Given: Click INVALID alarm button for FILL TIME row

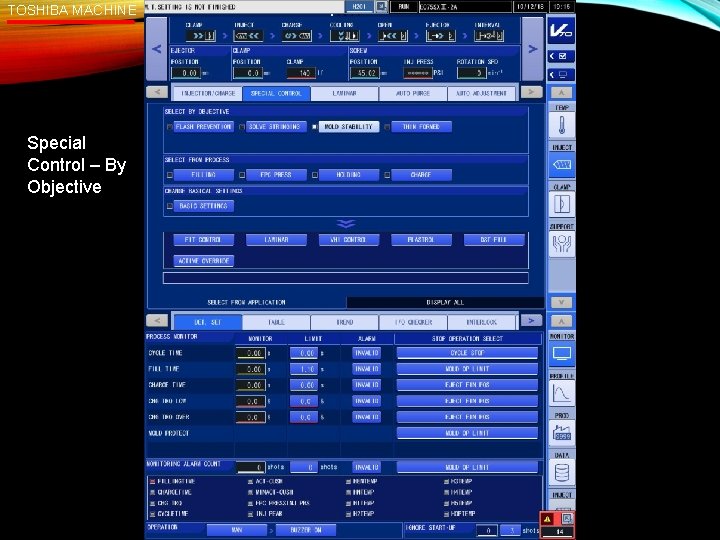Looking at the screenshot, I should click(x=366, y=369).
